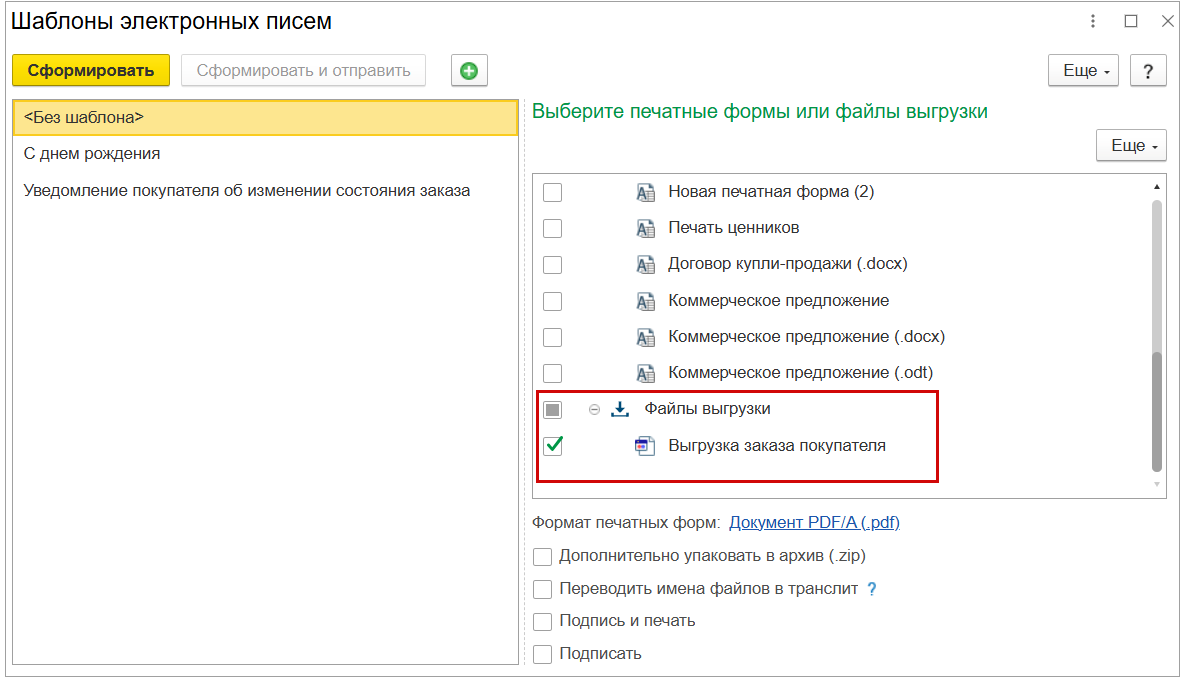
Task: Click the download icon of Файлы выгрузки
Action: [620, 408]
